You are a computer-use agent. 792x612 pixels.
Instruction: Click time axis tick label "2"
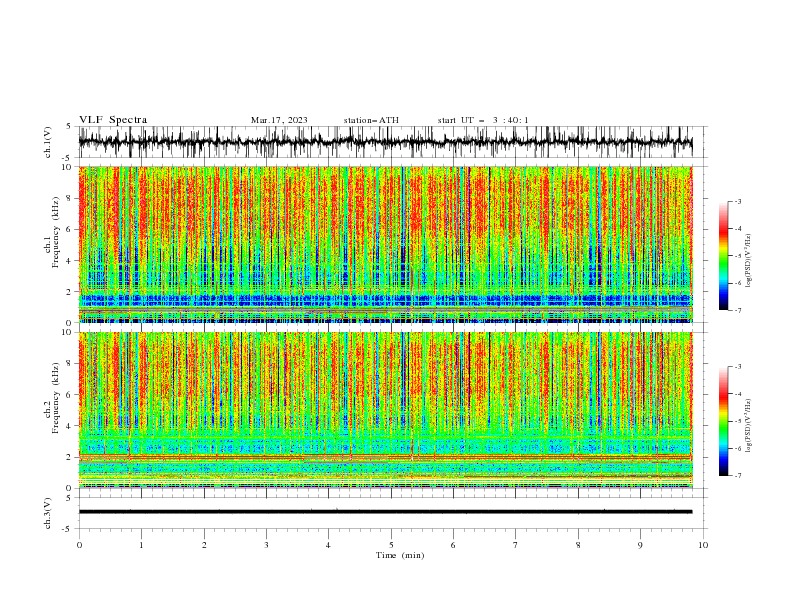tap(204, 545)
